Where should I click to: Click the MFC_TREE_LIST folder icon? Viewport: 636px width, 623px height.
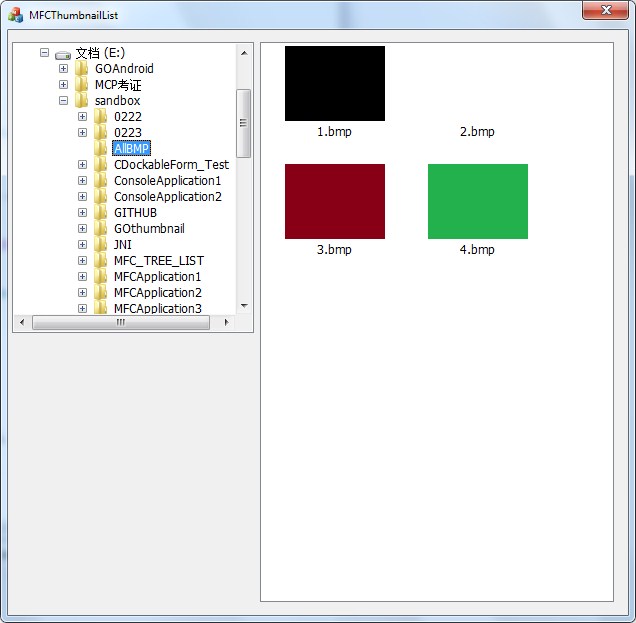(x=101, y=260)
